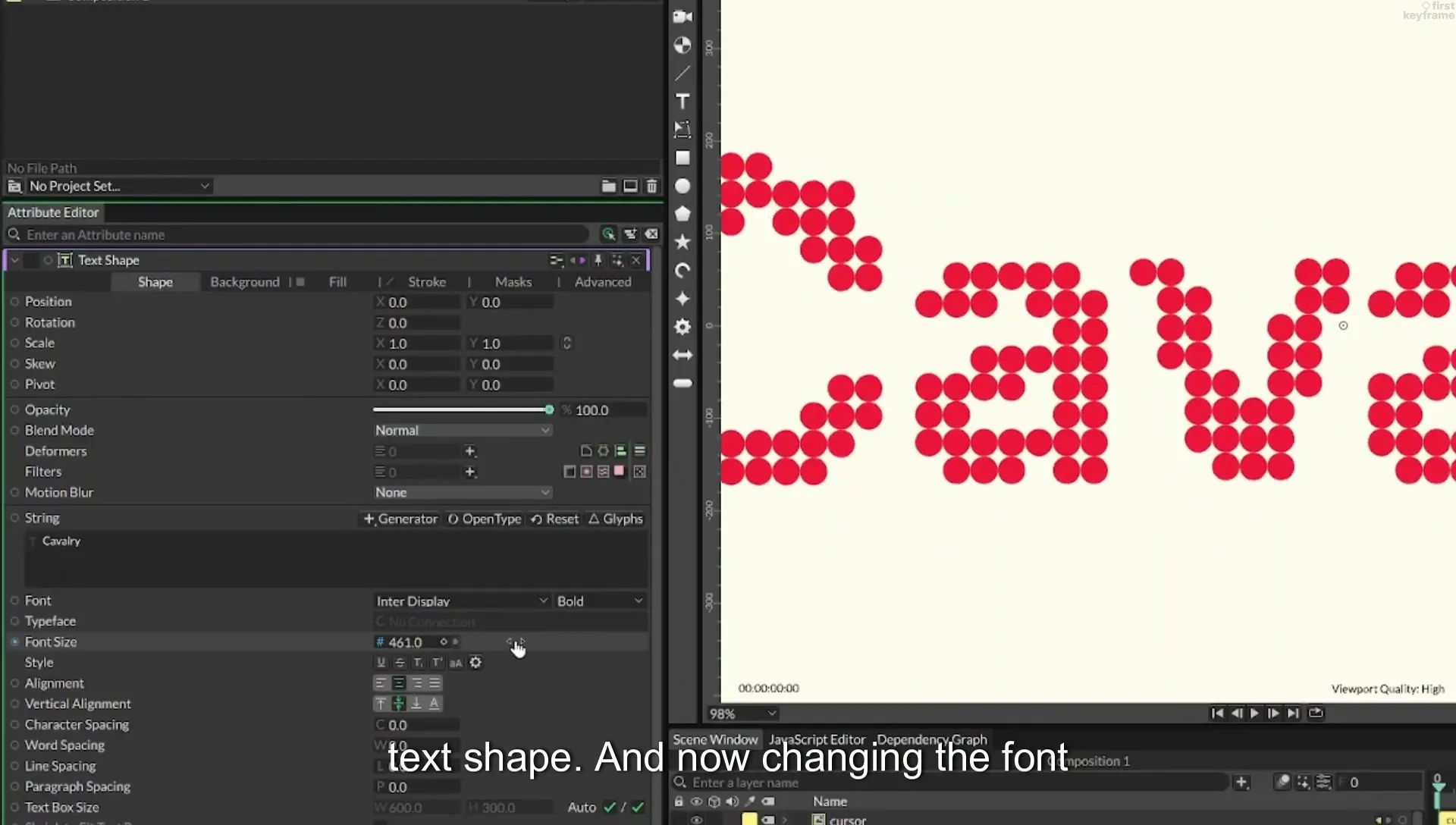Click the Glyphs button

[616, 519]
